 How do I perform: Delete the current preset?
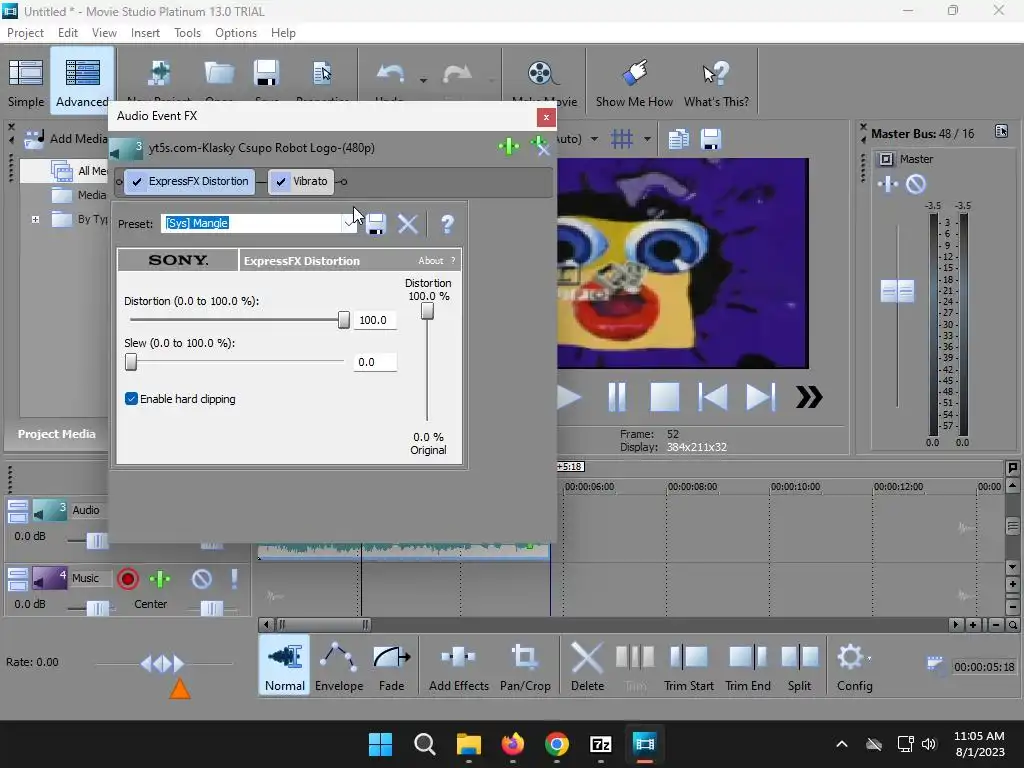click(408, 224)
